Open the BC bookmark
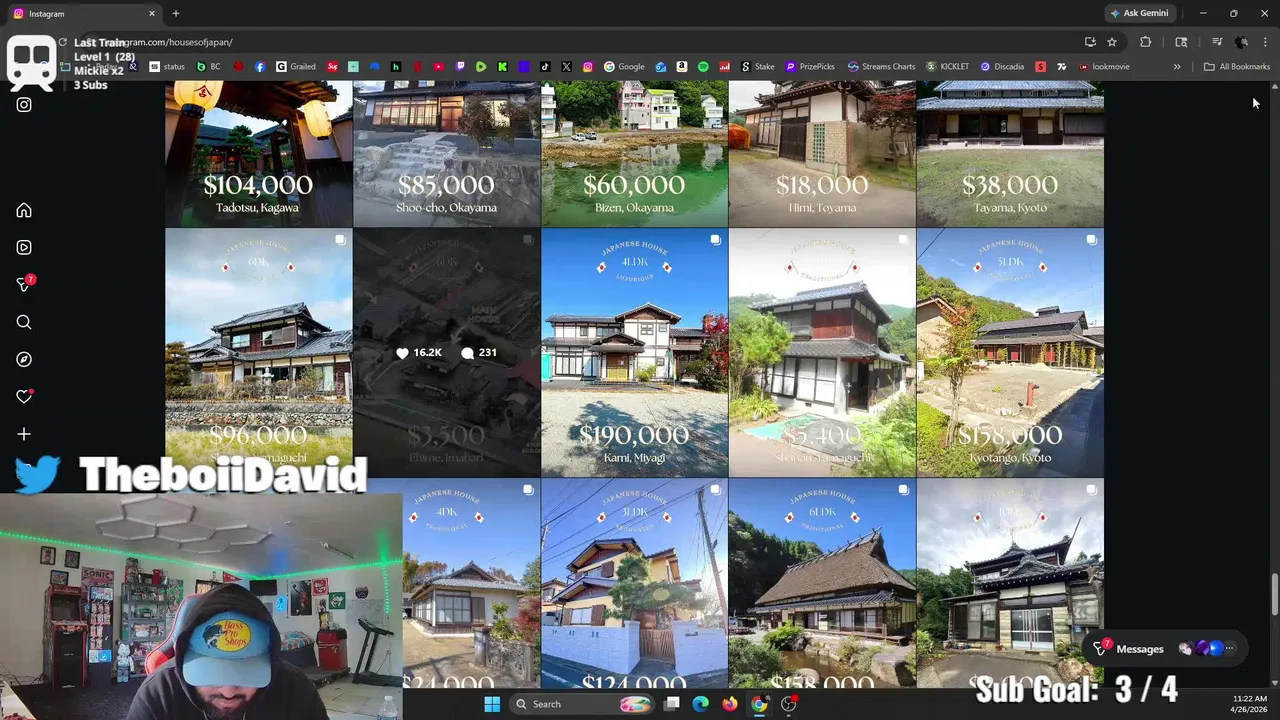Screen dimensions: 1280x720 pyautogui.click(x=208, y=67)
